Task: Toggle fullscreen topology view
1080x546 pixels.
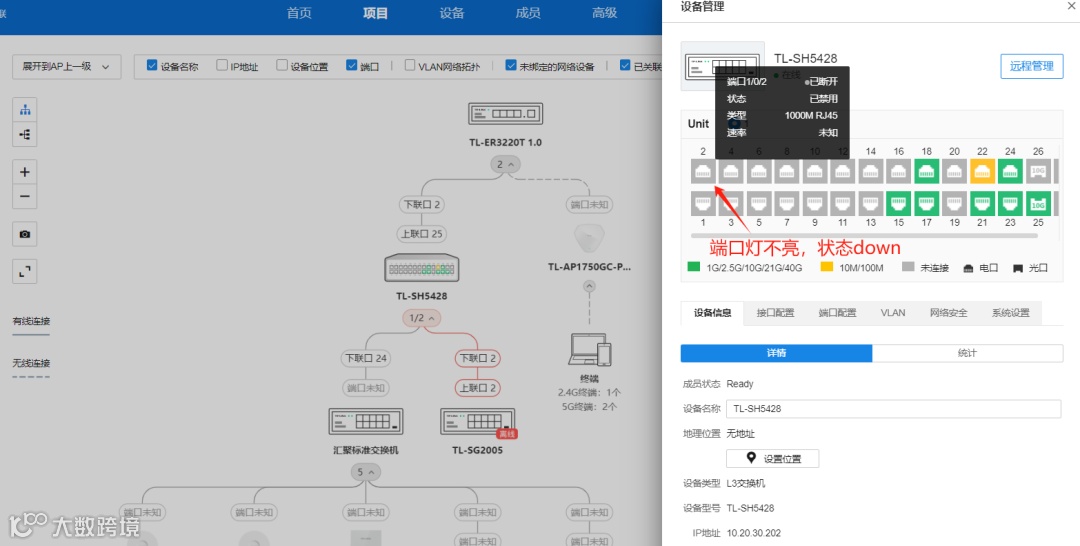Action: (25, 272)
